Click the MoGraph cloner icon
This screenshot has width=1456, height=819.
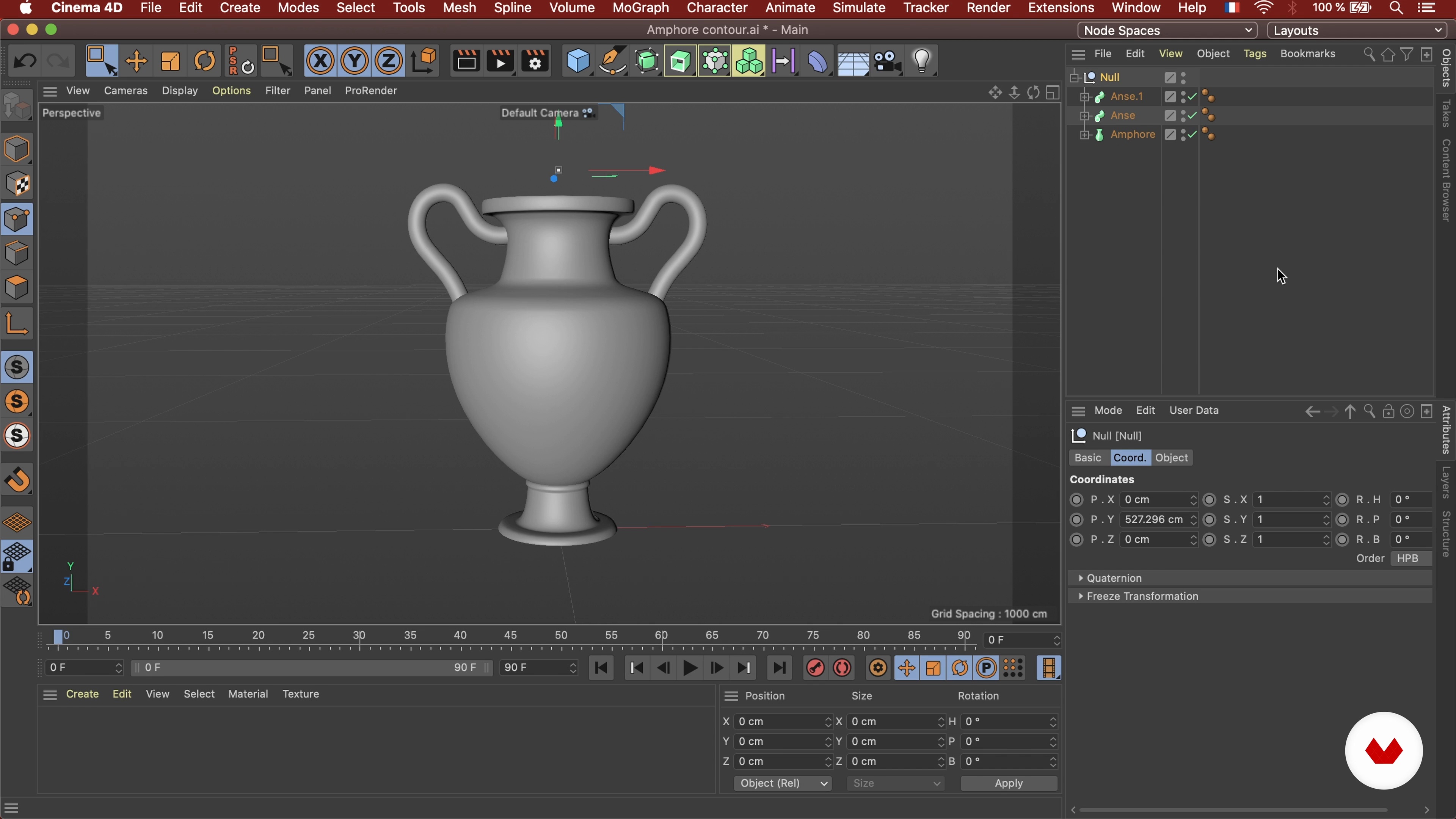point(750,61)
